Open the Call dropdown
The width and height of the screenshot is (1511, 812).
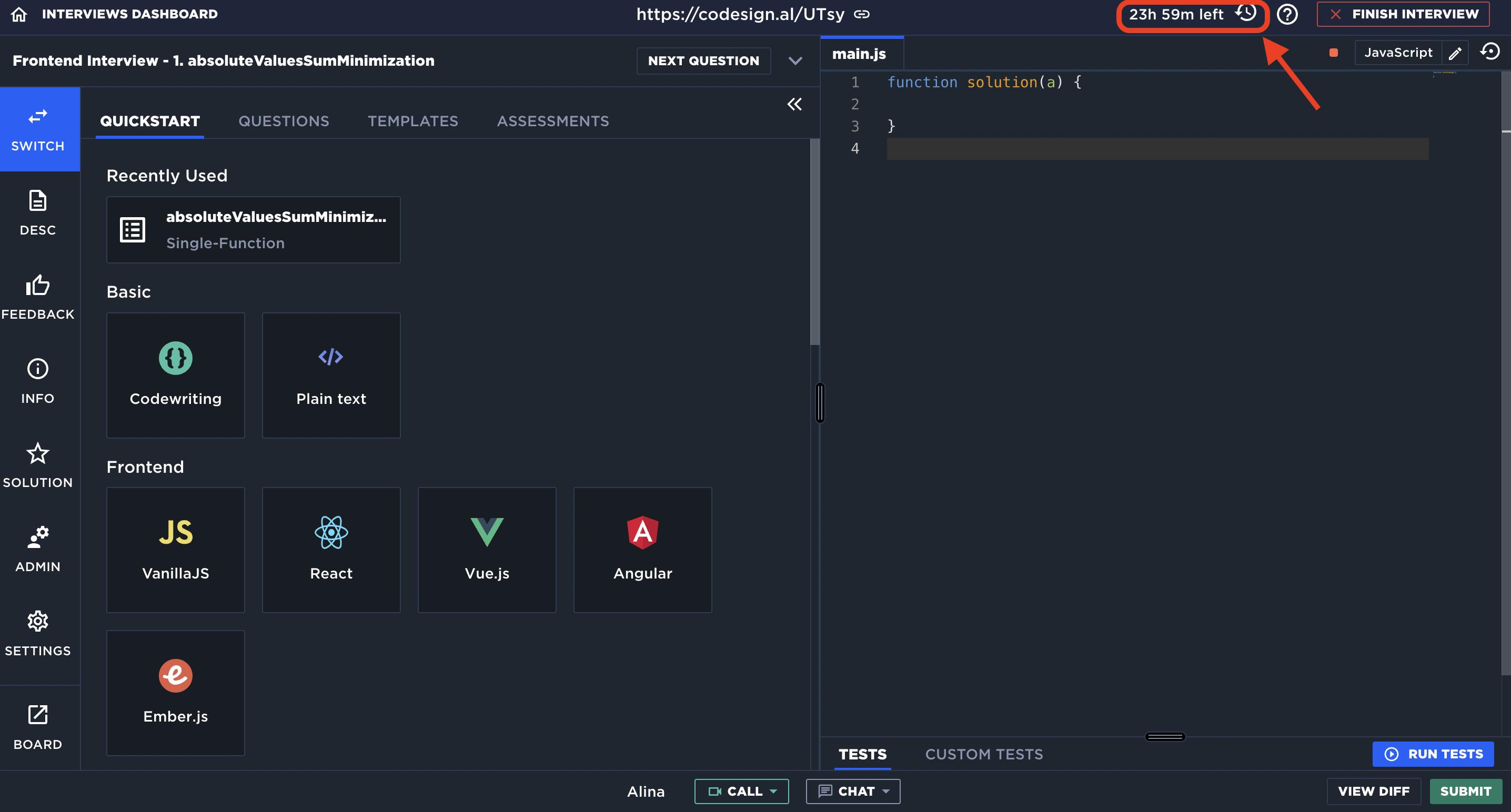coord(741,791)
